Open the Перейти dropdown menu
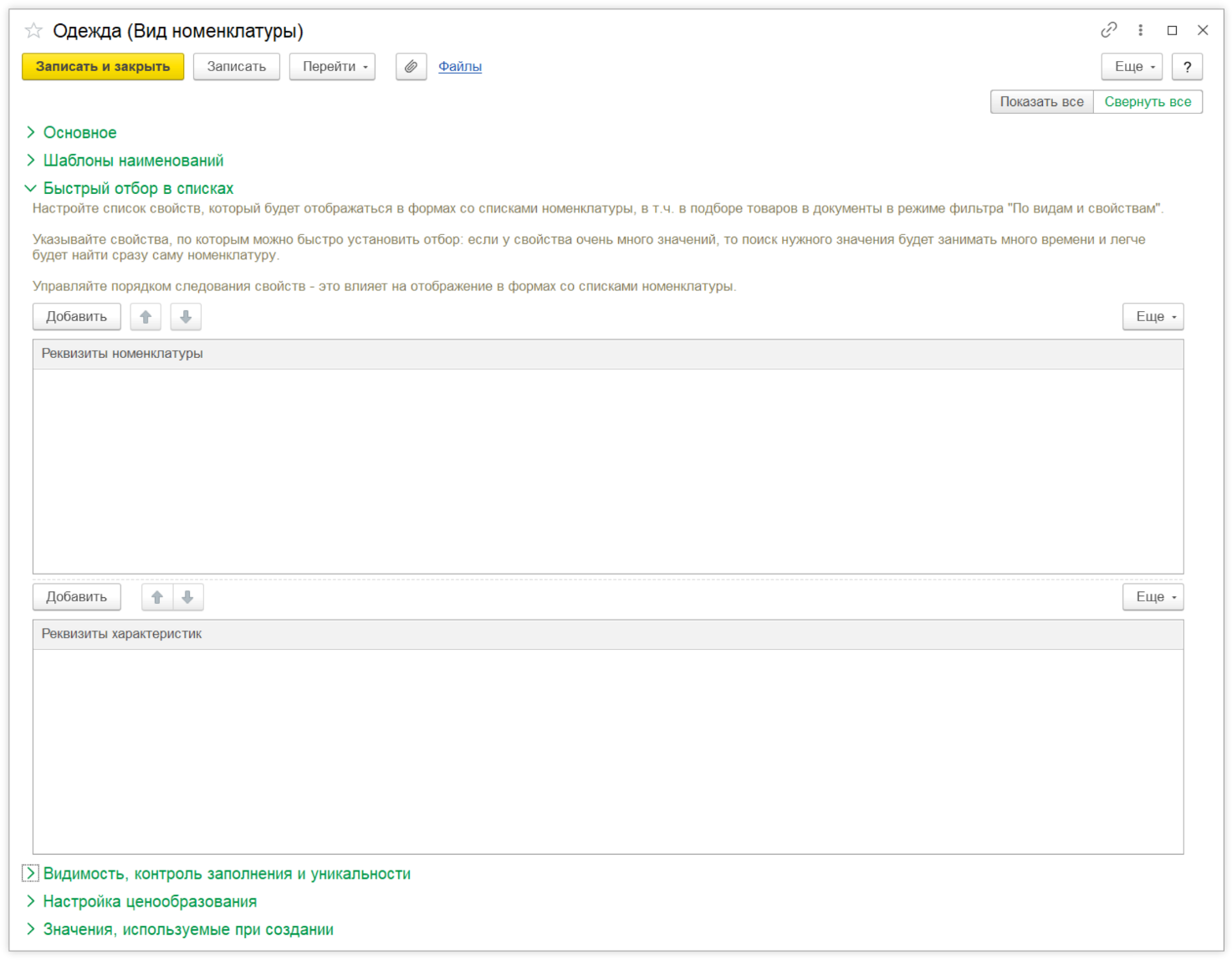 (x=332, y=67)
